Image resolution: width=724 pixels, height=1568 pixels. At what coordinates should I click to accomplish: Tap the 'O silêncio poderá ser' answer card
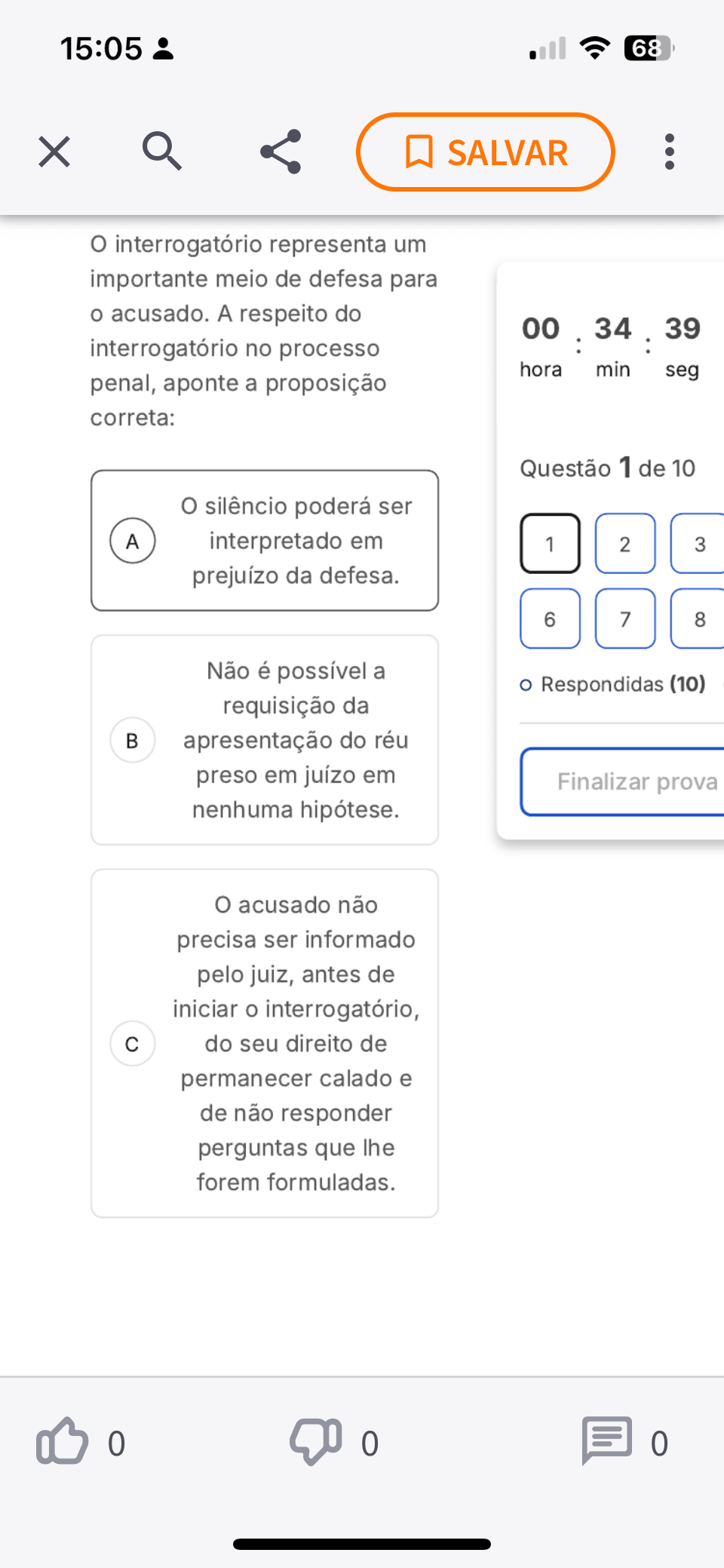296,541
